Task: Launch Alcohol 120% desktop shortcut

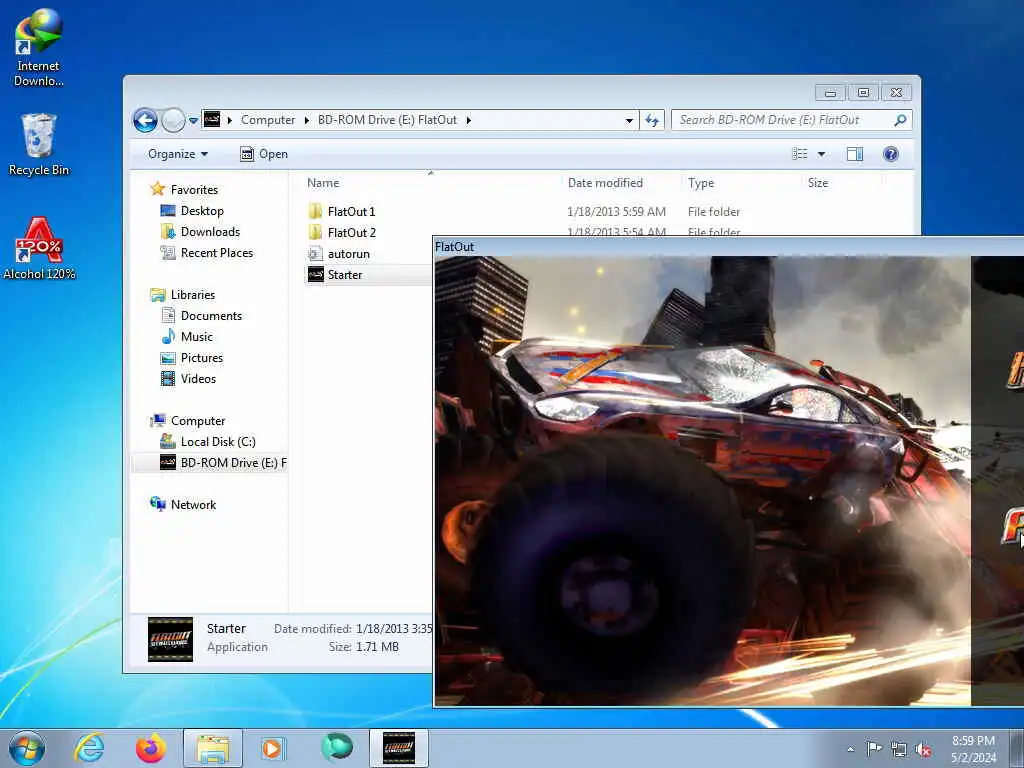Action: pos(39,249)
